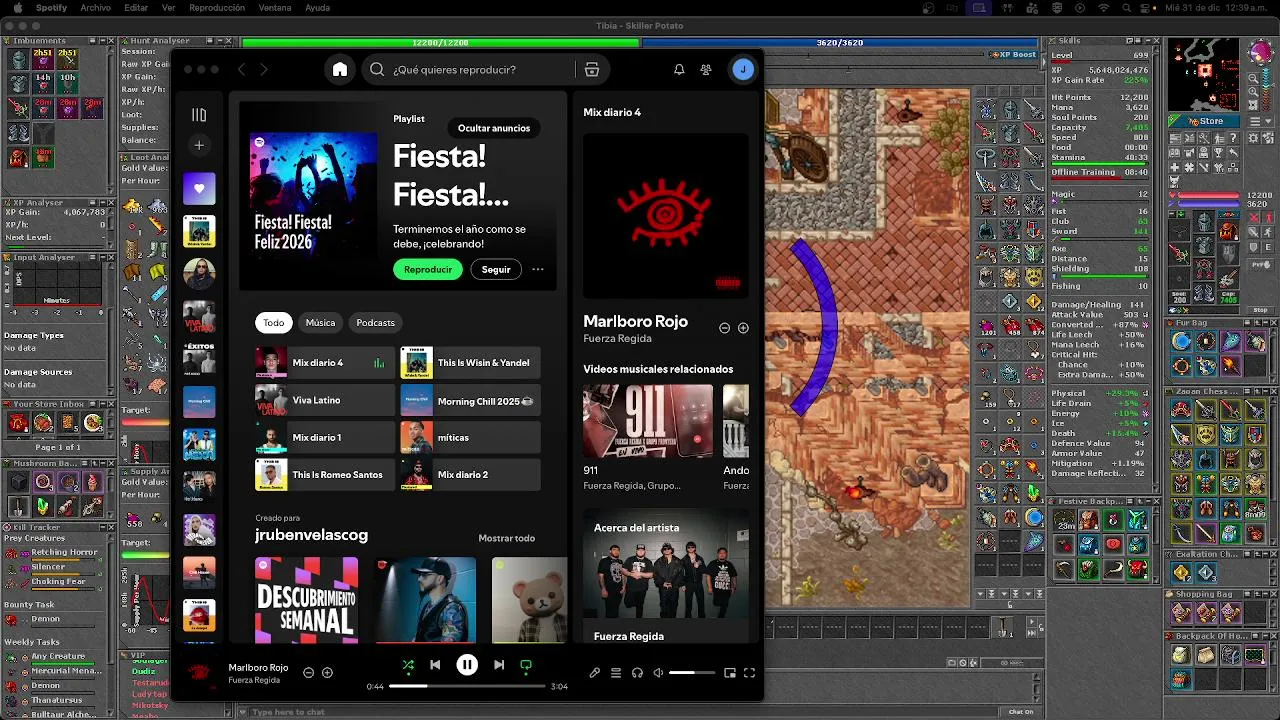Add Marlboro Rojo from Now Playing panel plus

(x=743, y=328)
